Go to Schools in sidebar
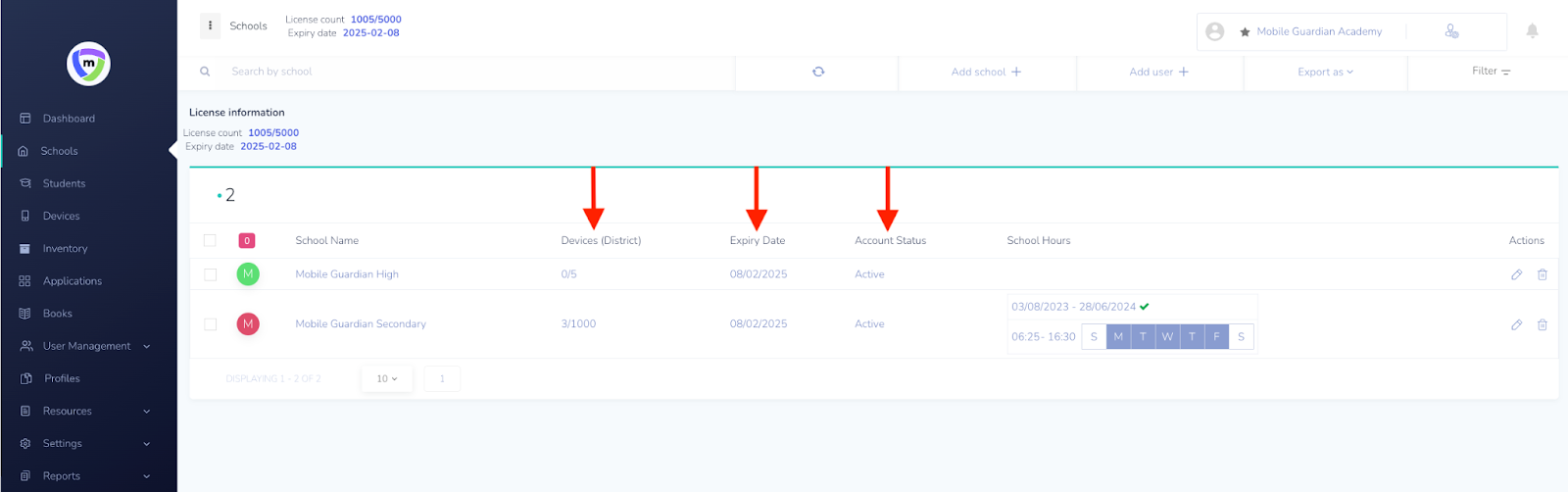 pos(59,151)
